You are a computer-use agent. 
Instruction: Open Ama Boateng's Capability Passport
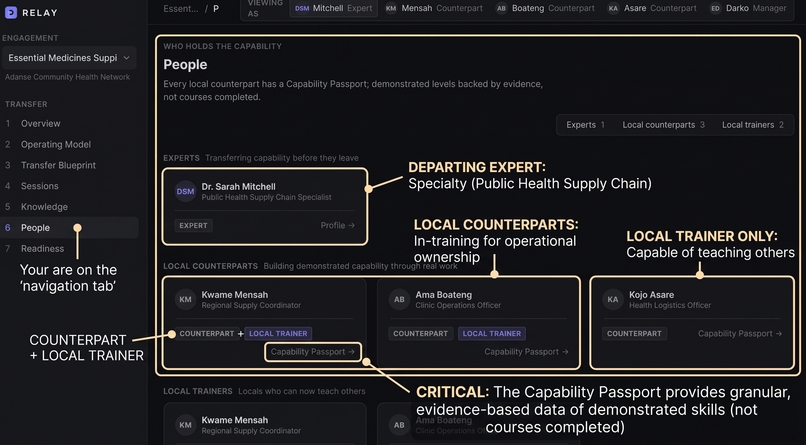526,352
